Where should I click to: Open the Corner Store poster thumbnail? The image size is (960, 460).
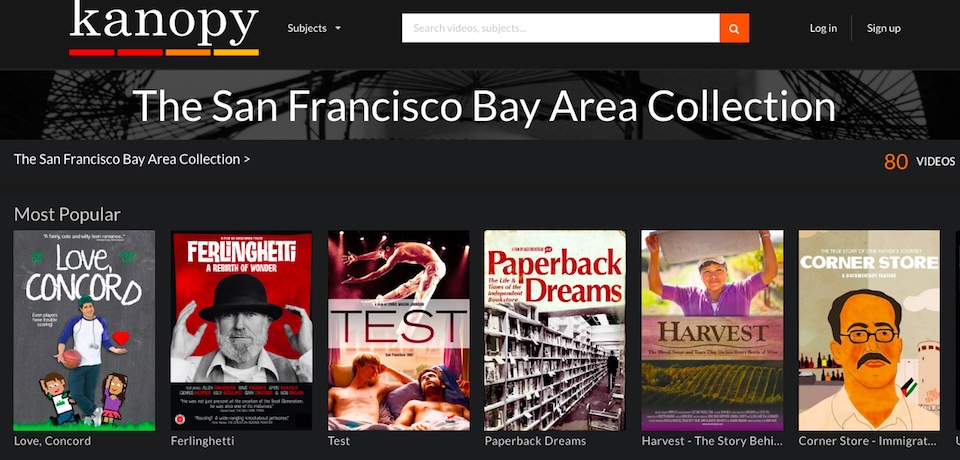click(x=869, y=331)
